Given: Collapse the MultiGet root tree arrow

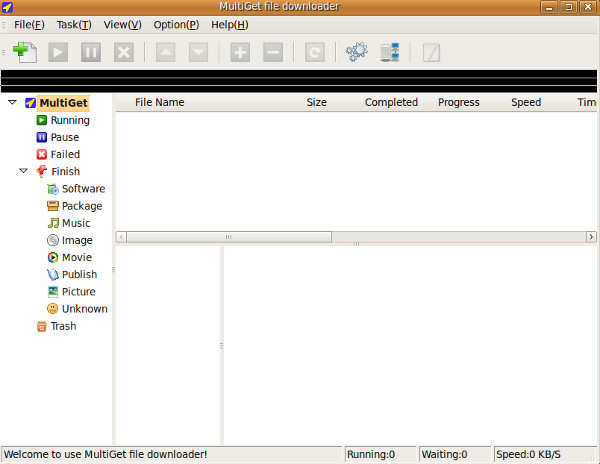Looking at the screenshot, I should click(12, 103).
